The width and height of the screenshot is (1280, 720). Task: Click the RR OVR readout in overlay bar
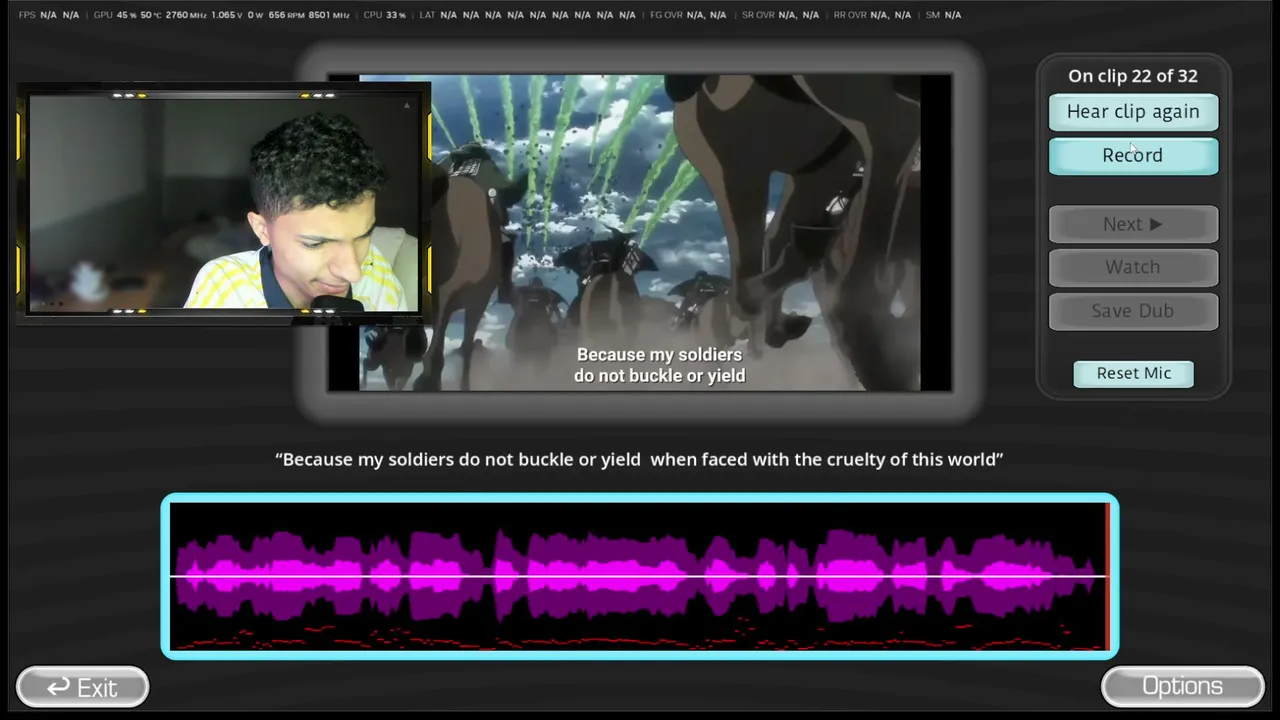point(872,15)
